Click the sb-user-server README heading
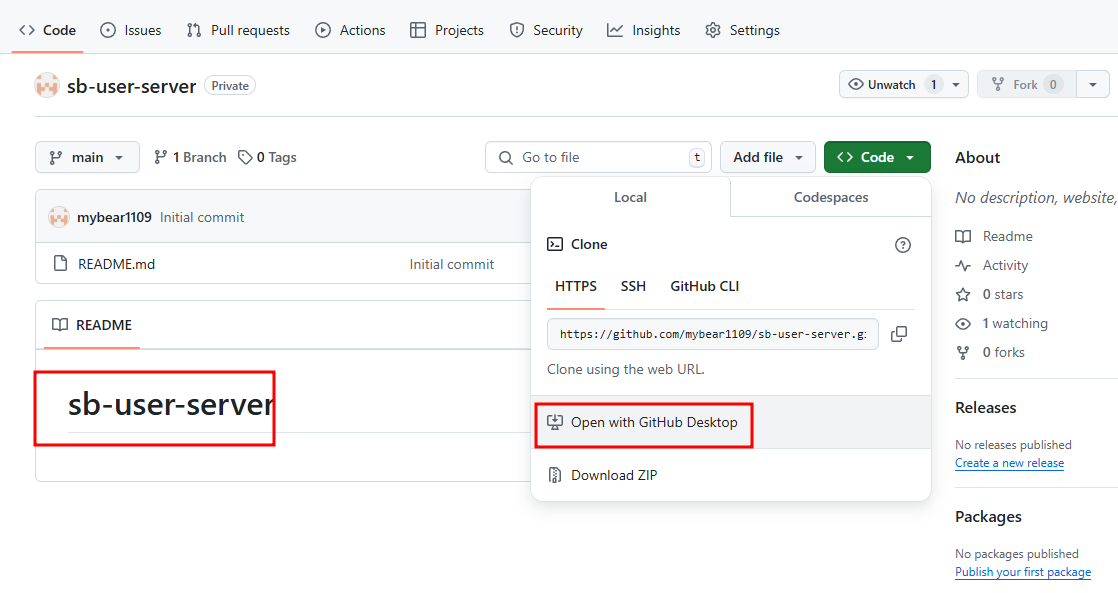 (x=171, y=405)
